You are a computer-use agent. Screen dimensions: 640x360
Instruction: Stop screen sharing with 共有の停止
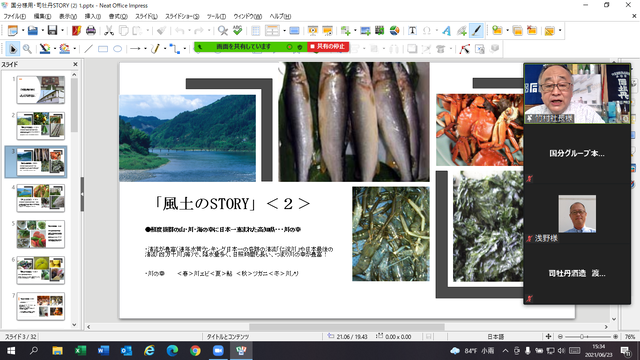[328, 47]
